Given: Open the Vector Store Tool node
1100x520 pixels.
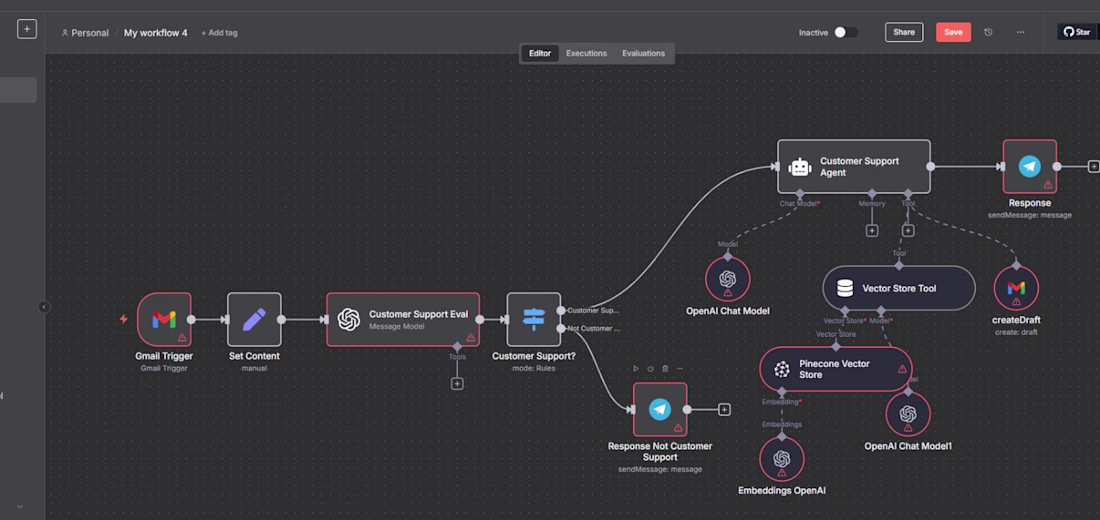Looking at the screenshot, I should point(899,288).
